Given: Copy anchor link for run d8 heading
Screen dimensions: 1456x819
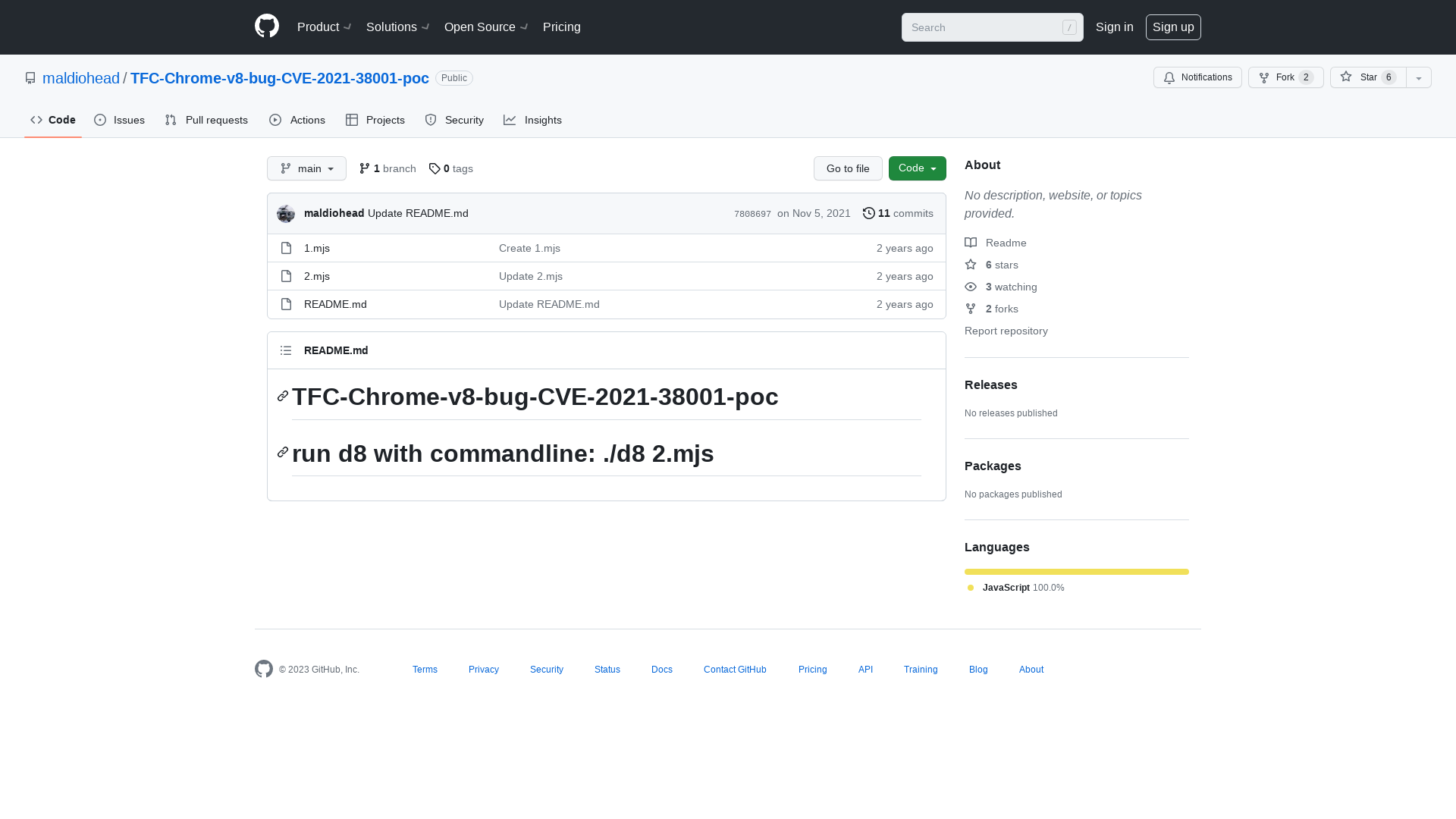Looking at the screenshot, I should (283, 452).
